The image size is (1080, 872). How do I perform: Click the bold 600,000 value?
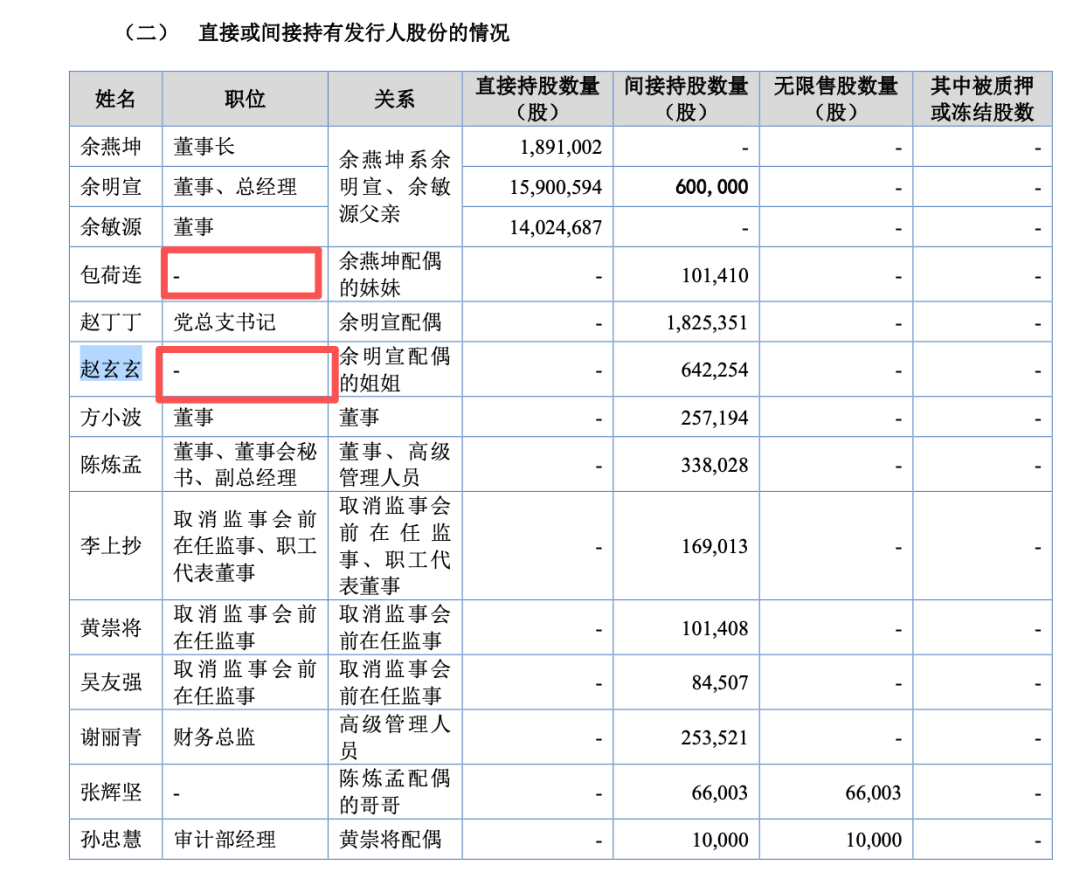coord(712,187)
